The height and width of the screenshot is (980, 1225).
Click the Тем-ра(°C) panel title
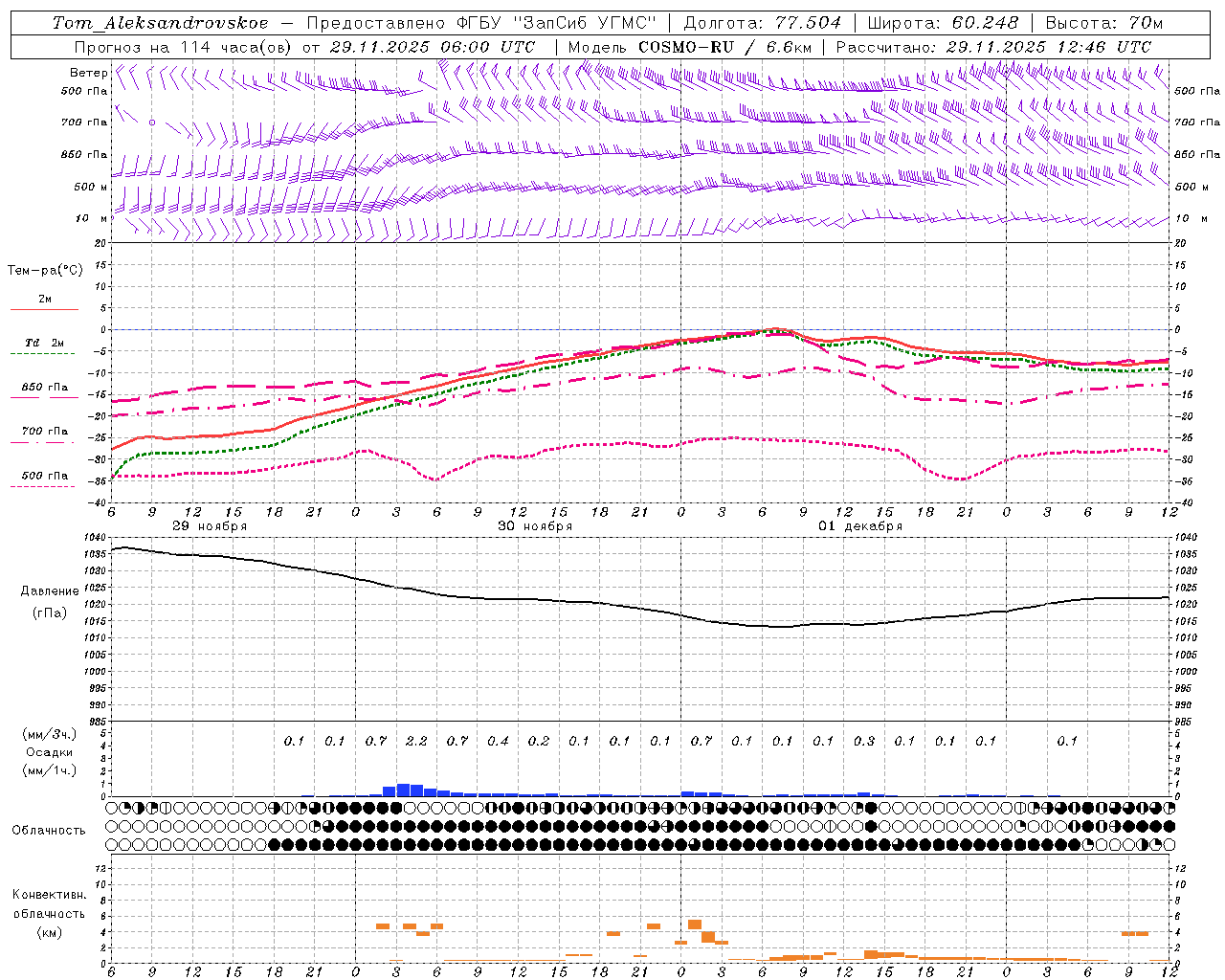pos(45,271)
